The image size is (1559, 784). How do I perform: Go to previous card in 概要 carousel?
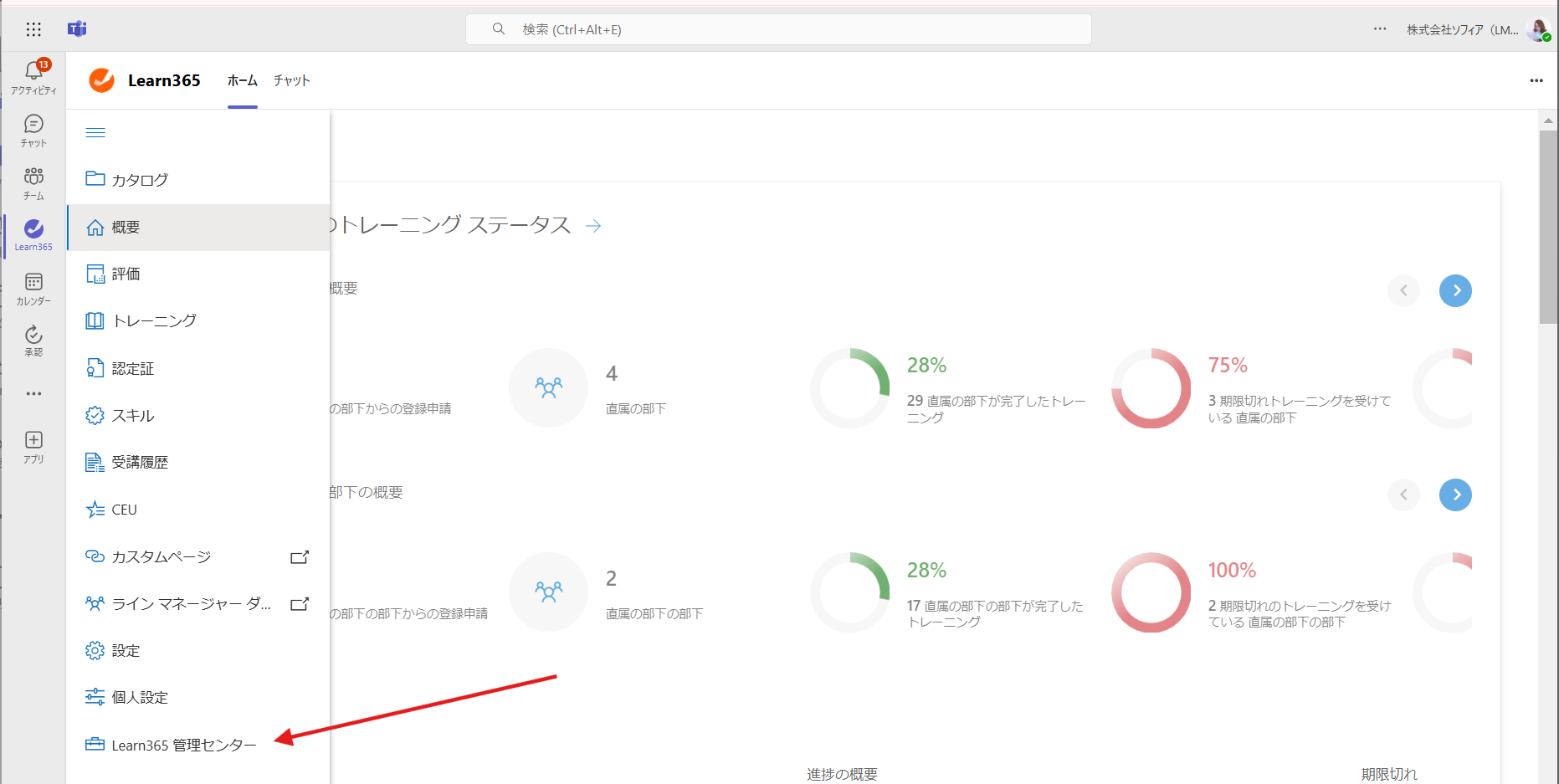(x=1403, y=290)
